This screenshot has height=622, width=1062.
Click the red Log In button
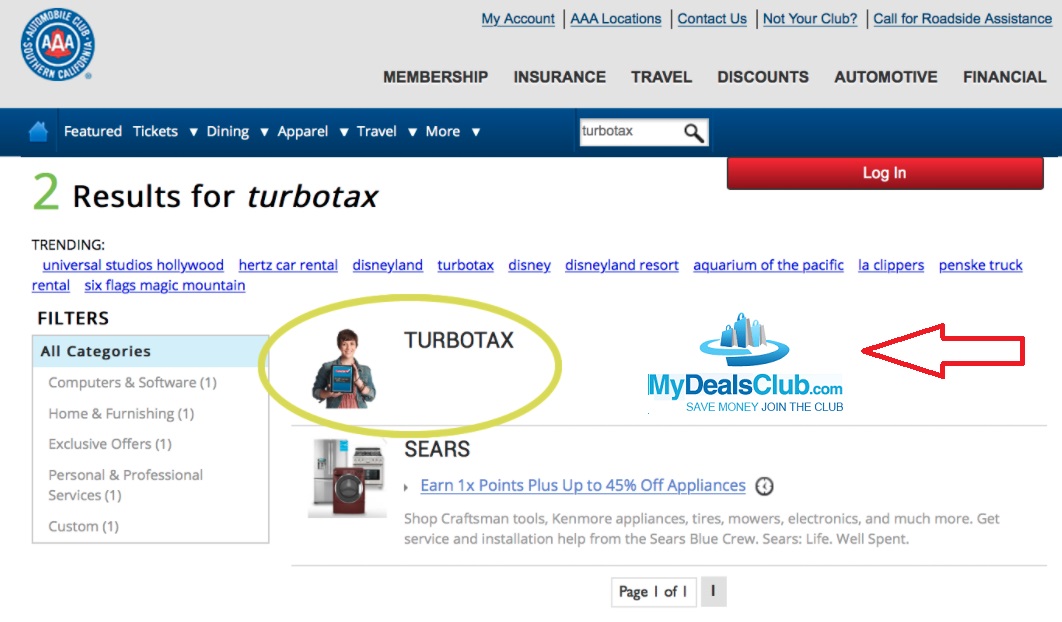pyautogui.click(x=885, y=173)
